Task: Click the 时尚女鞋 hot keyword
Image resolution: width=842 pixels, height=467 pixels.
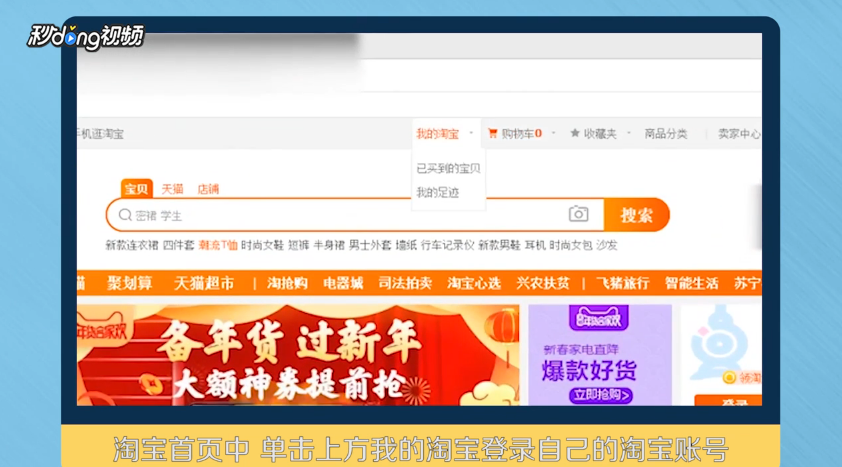Action: click(x=262, y=245)
